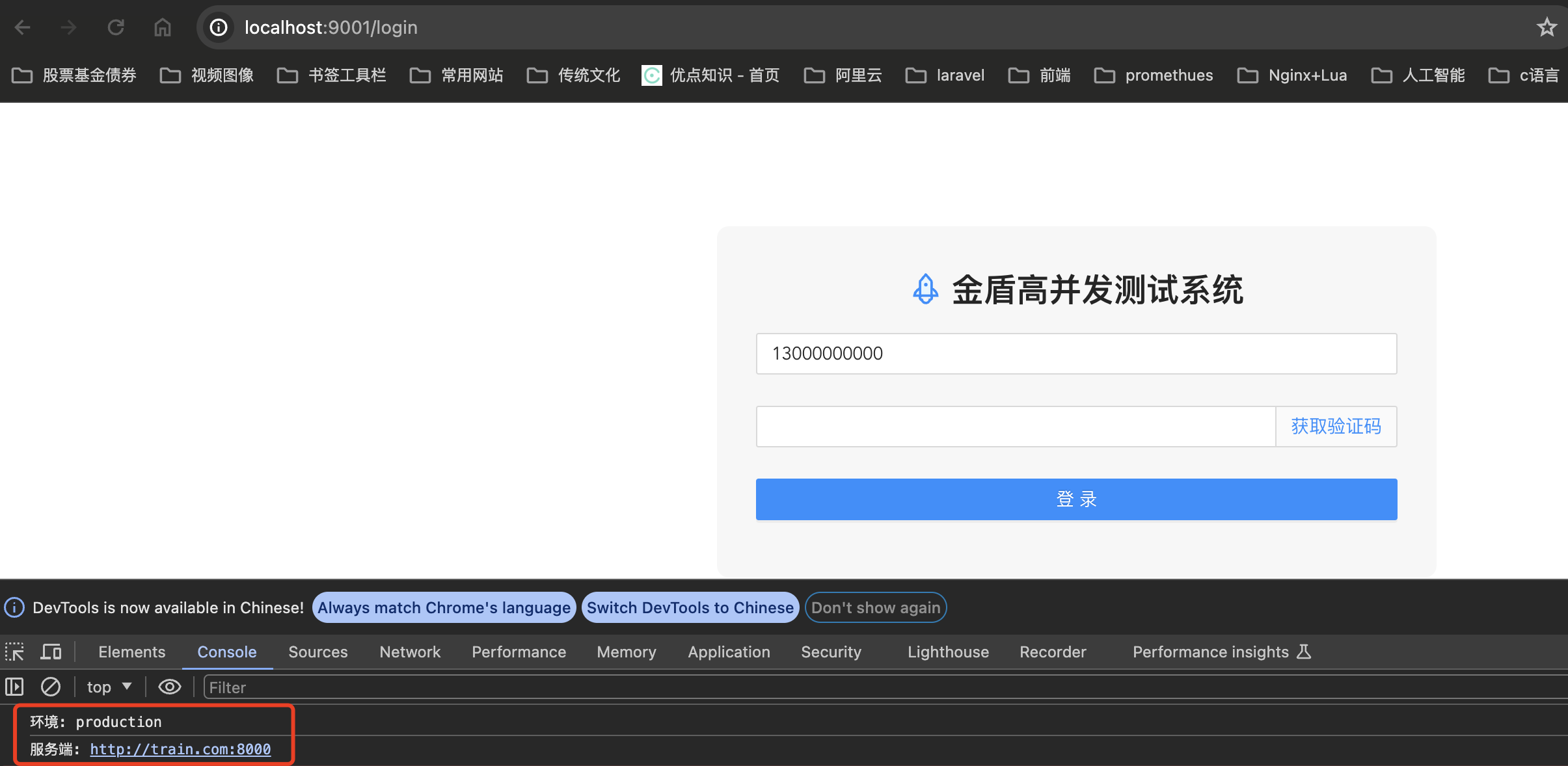The width and height of the screenshot is (1568, 766).
Task: Toggle the console sidebar panel icon
Action: pyautogui.click(x=14, y=687)
